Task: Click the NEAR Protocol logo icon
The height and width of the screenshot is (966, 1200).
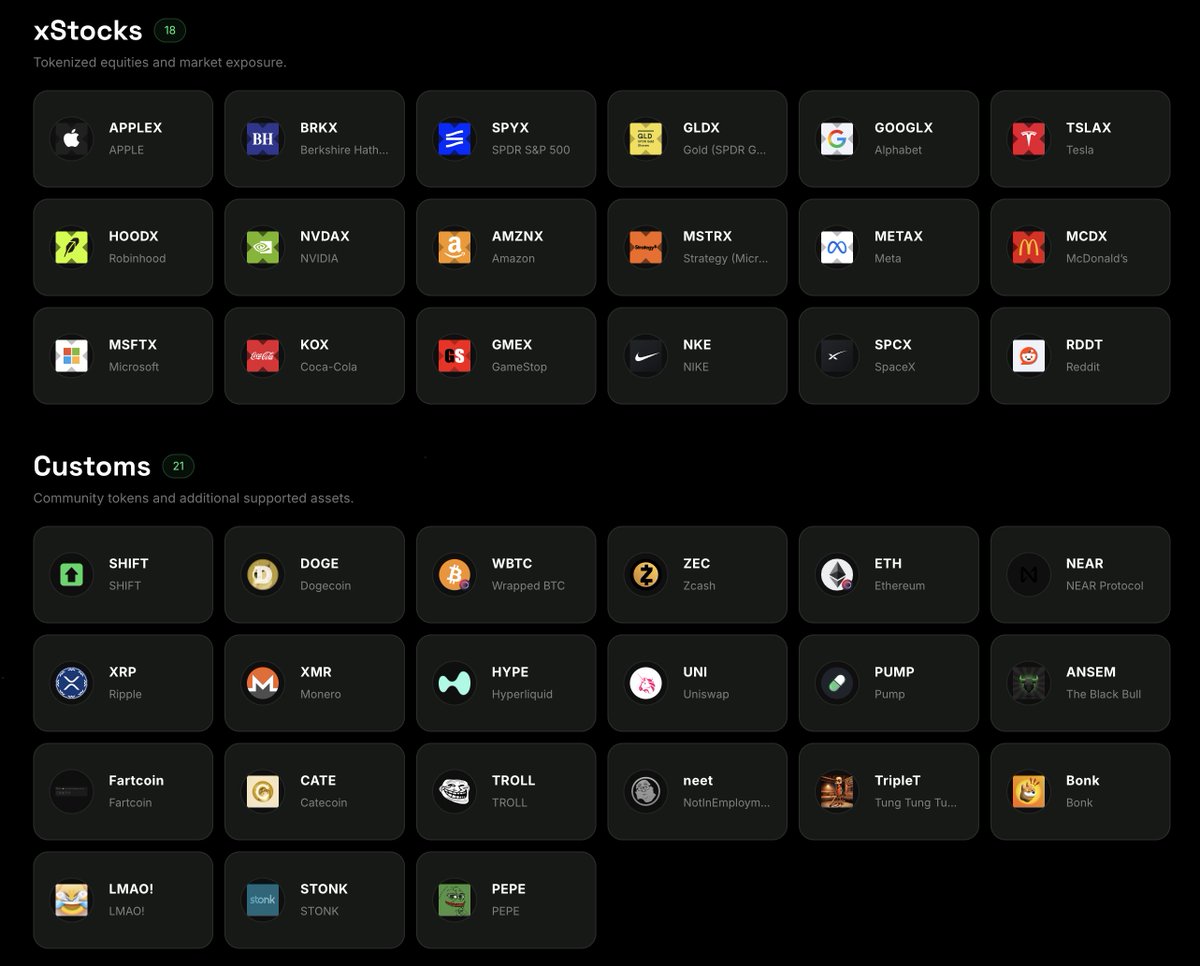Action: point(1029,575)
